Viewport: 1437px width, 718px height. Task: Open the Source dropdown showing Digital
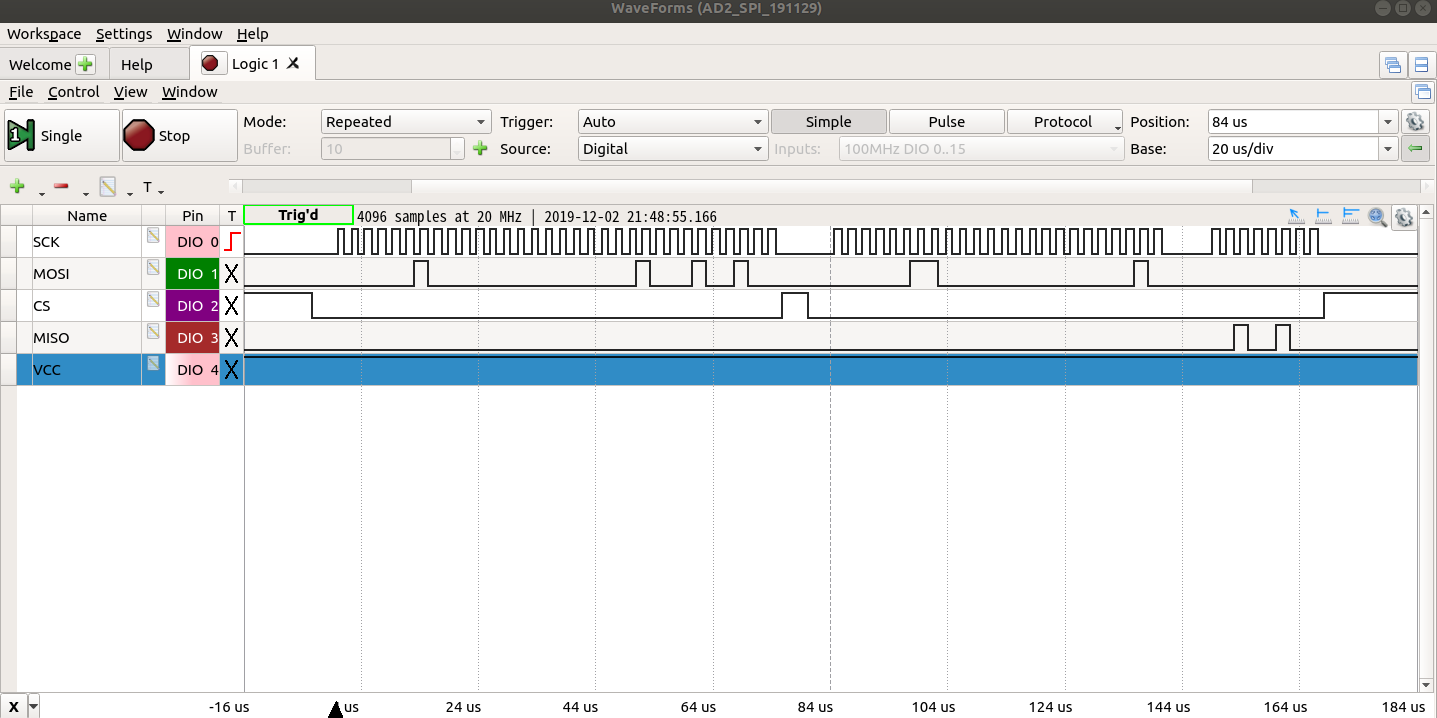tap(673, 149)
